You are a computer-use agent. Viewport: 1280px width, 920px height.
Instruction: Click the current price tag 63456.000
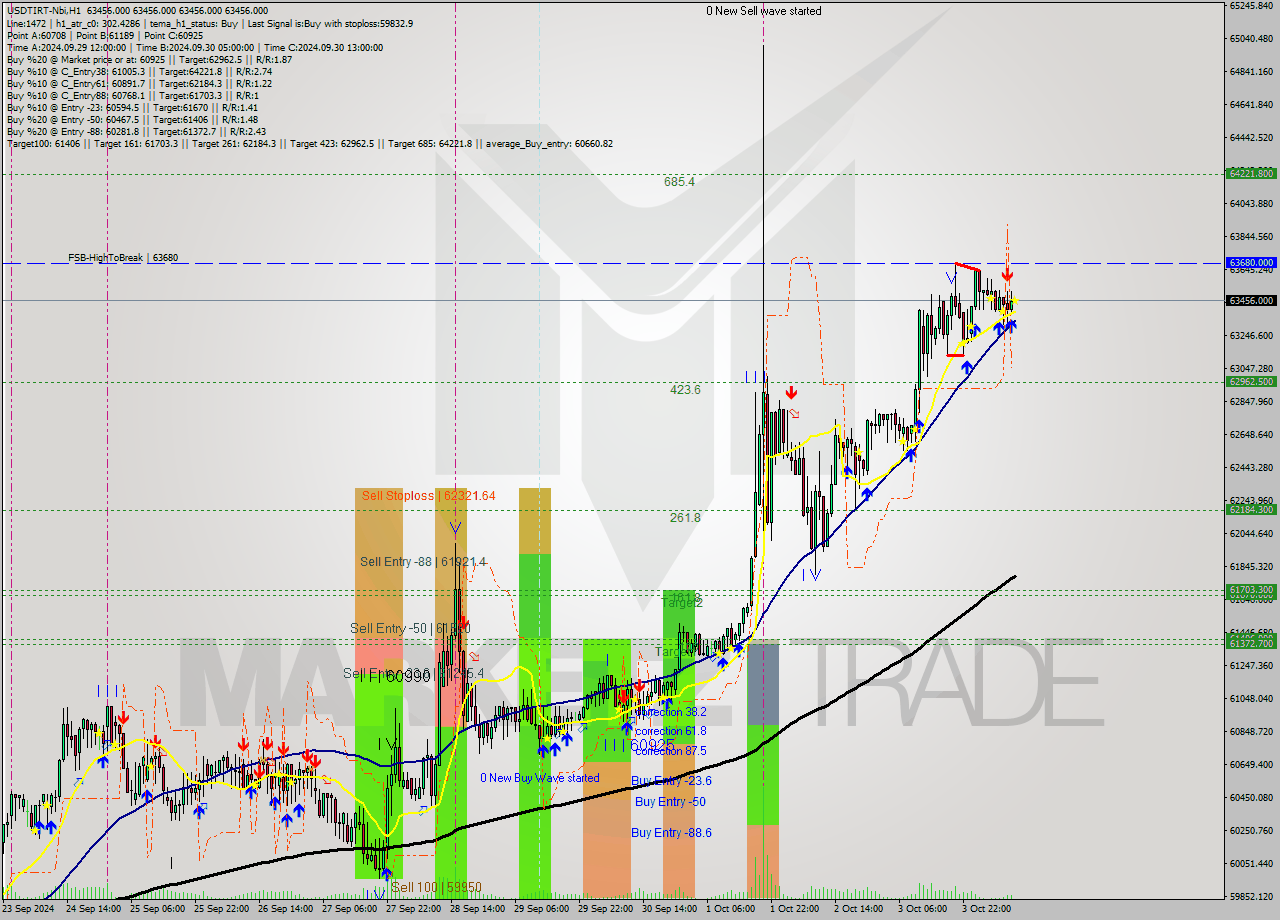tap(1251, 300)
